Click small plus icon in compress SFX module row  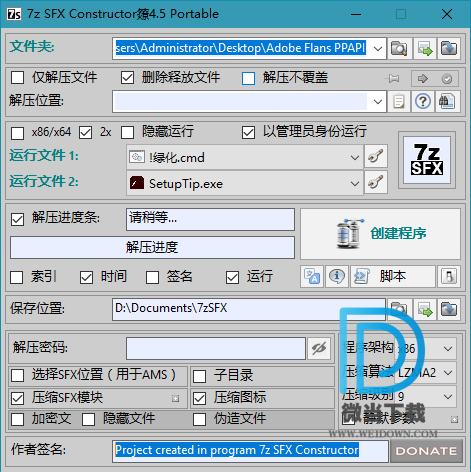click(x=175, y=398)
